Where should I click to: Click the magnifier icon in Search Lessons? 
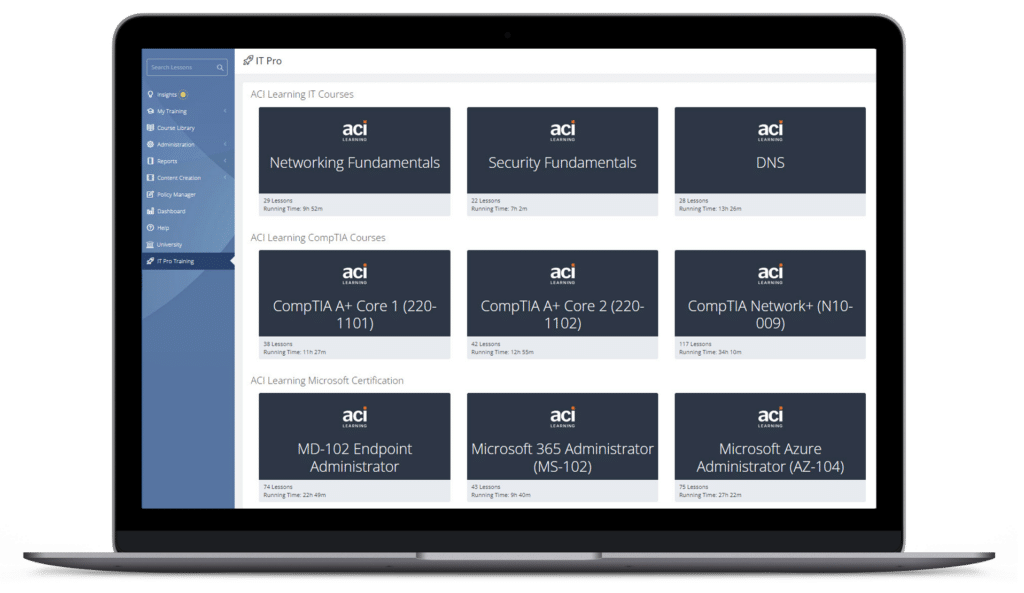pyautogui.click(x=220, y=67)
